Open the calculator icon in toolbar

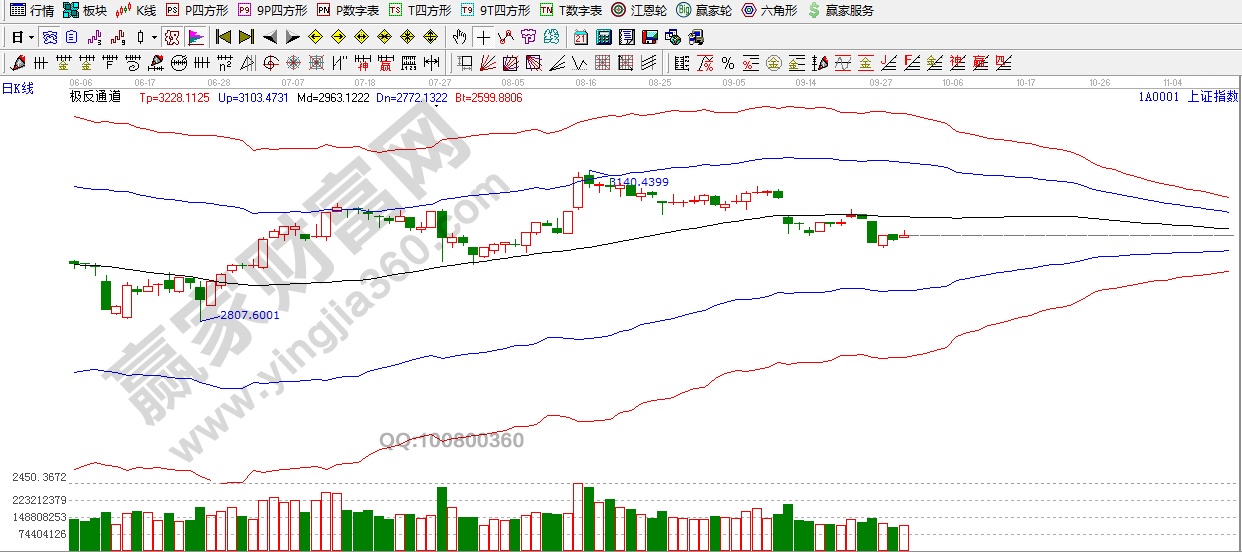click(x=603, y=38)
